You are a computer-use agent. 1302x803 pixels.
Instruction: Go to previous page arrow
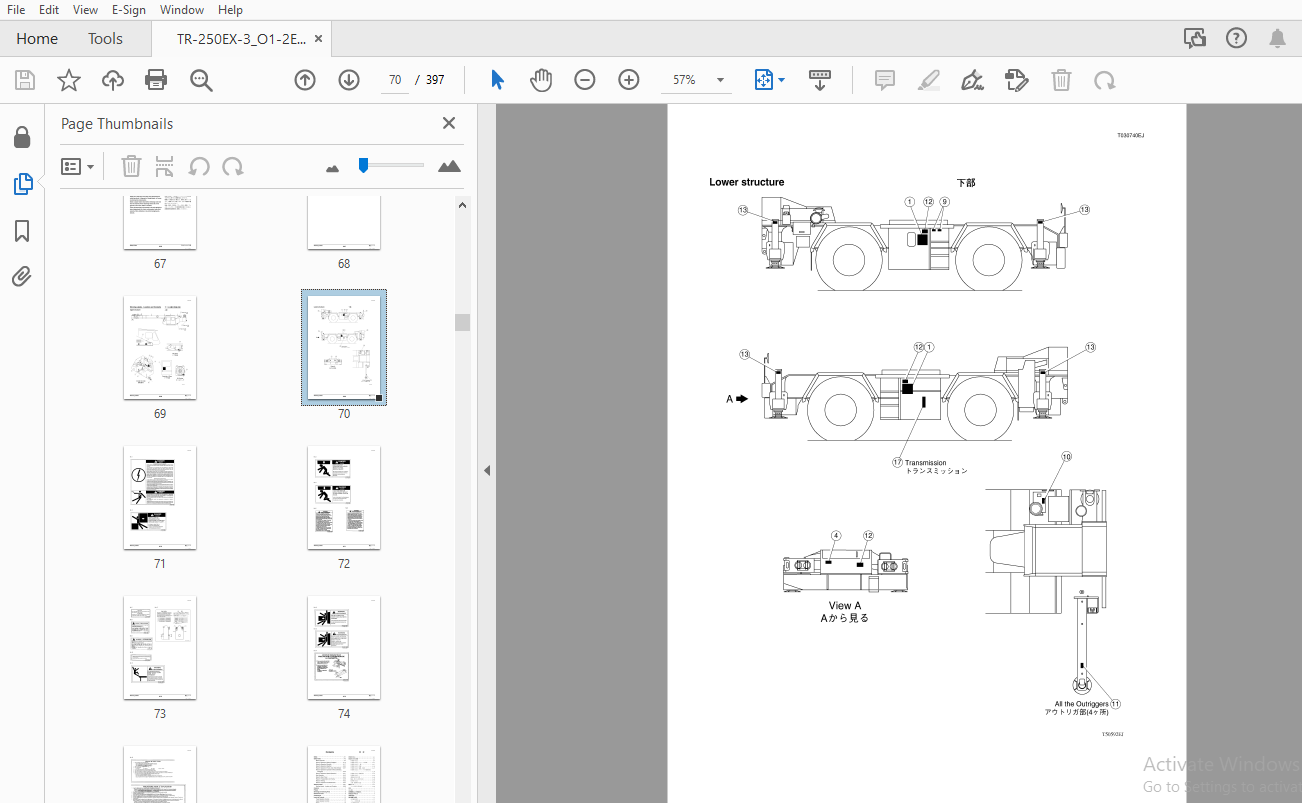pyautogui.click(x=305, y=80)
